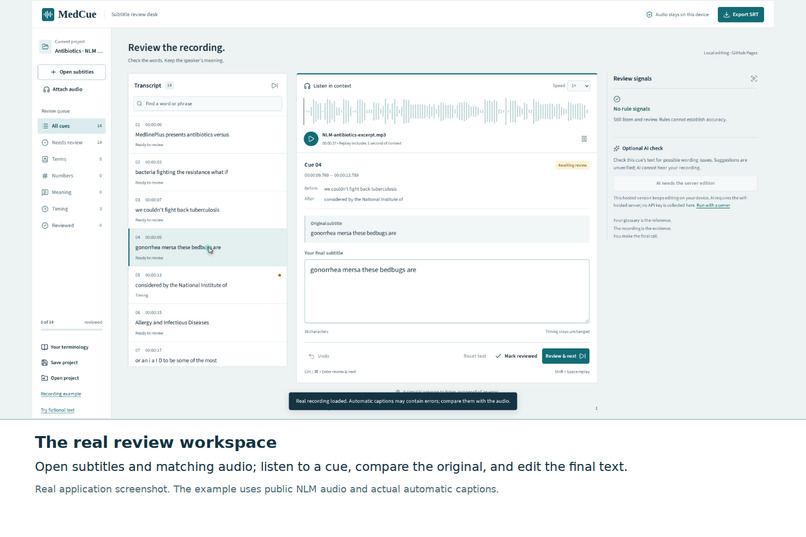Image resolution: width=806 pixels, height=537 pixels.
Task: Click the sparkle icon beside 'Optional AI check'
Action: 616,149
